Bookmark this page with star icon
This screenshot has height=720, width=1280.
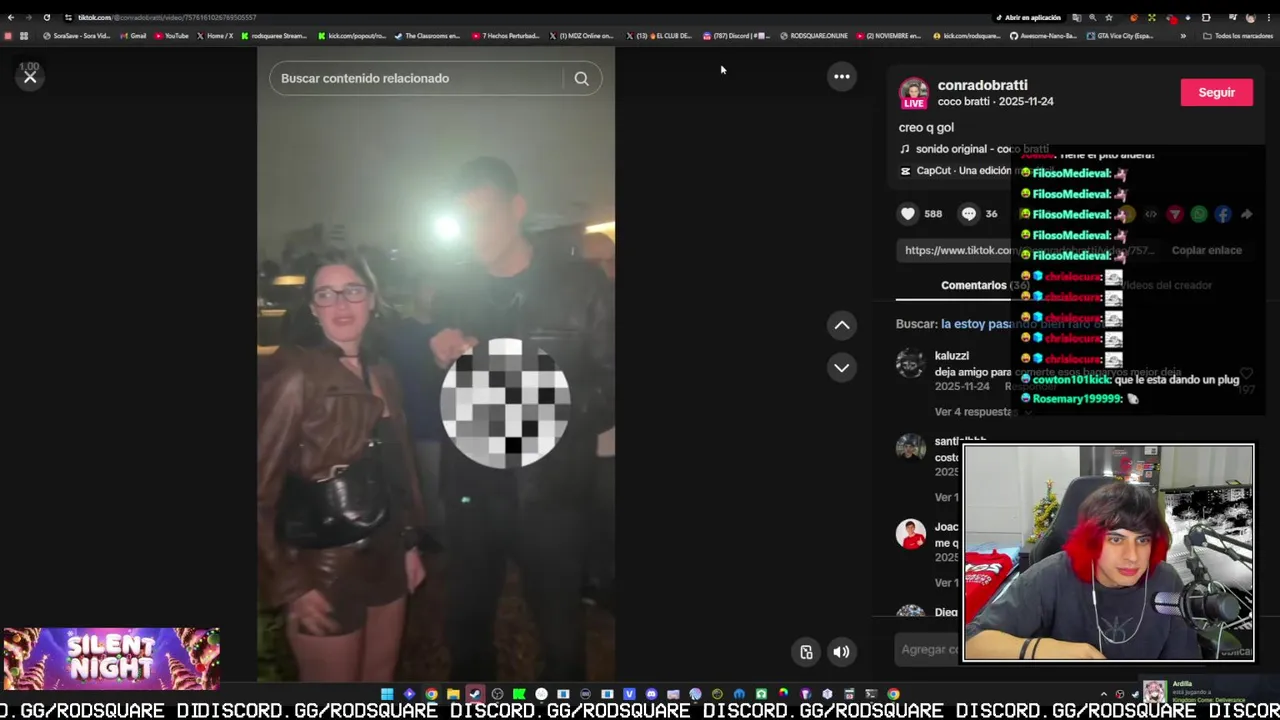coord(1108,17)
